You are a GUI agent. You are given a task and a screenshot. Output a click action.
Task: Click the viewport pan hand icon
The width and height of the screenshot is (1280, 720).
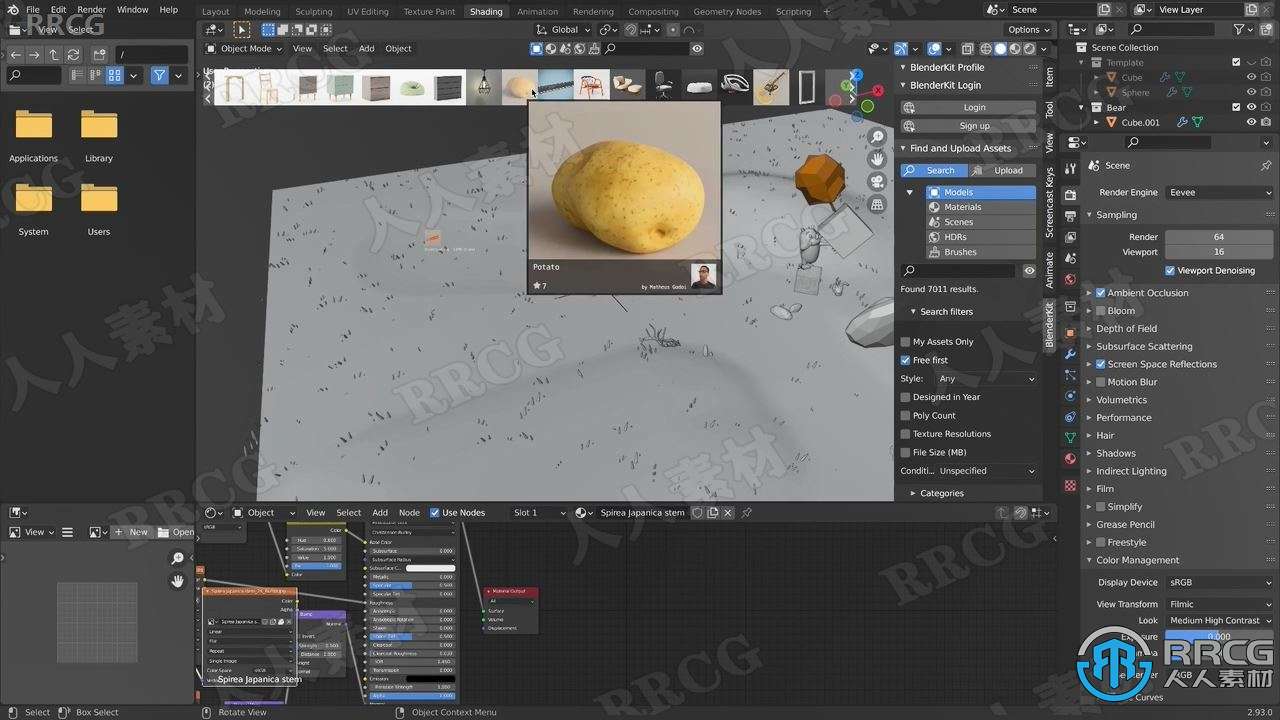877,159
